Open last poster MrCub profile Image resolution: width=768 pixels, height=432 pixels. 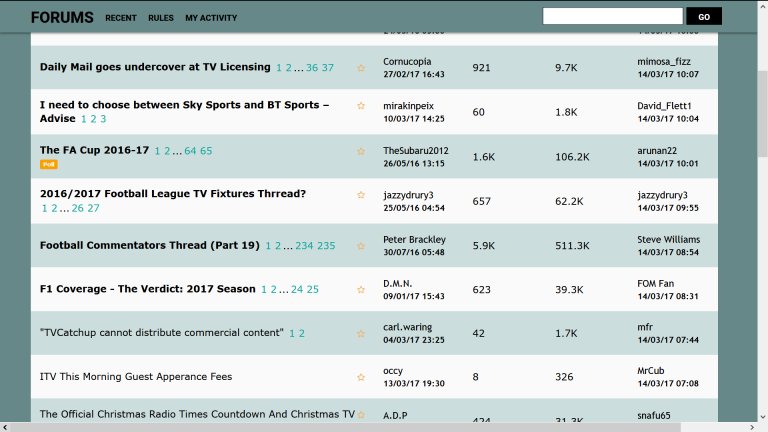pyautogui.click(x=650, y=371)
